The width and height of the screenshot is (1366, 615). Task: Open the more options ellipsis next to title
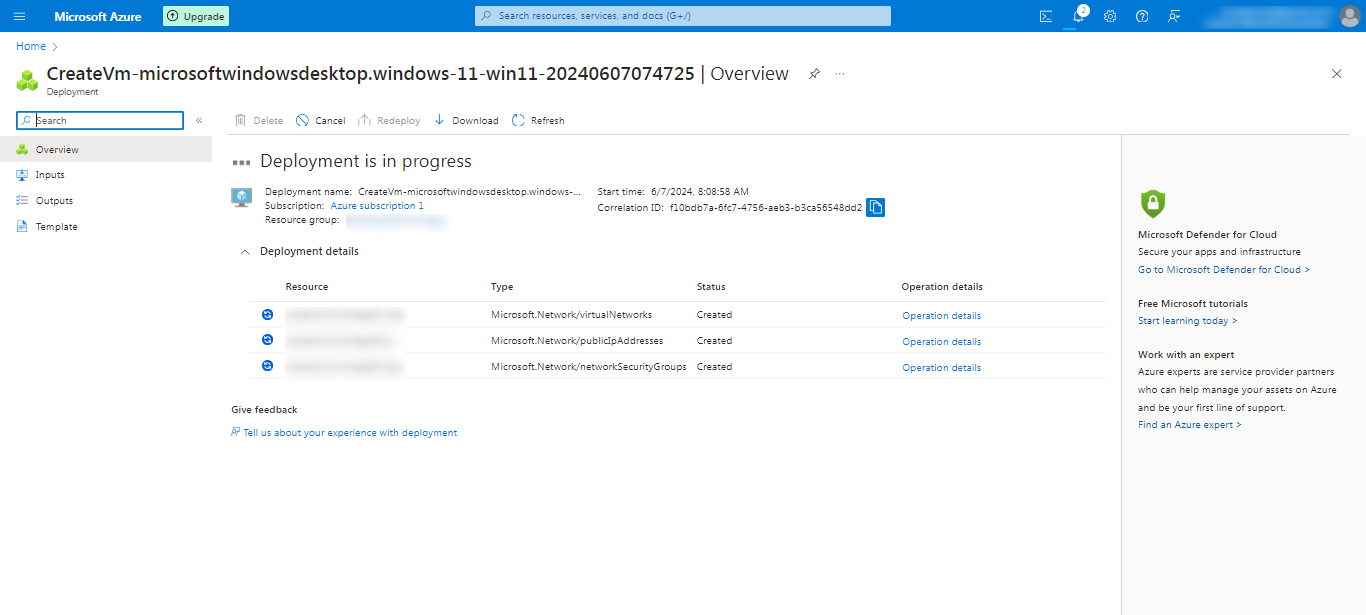click(840, 74)
